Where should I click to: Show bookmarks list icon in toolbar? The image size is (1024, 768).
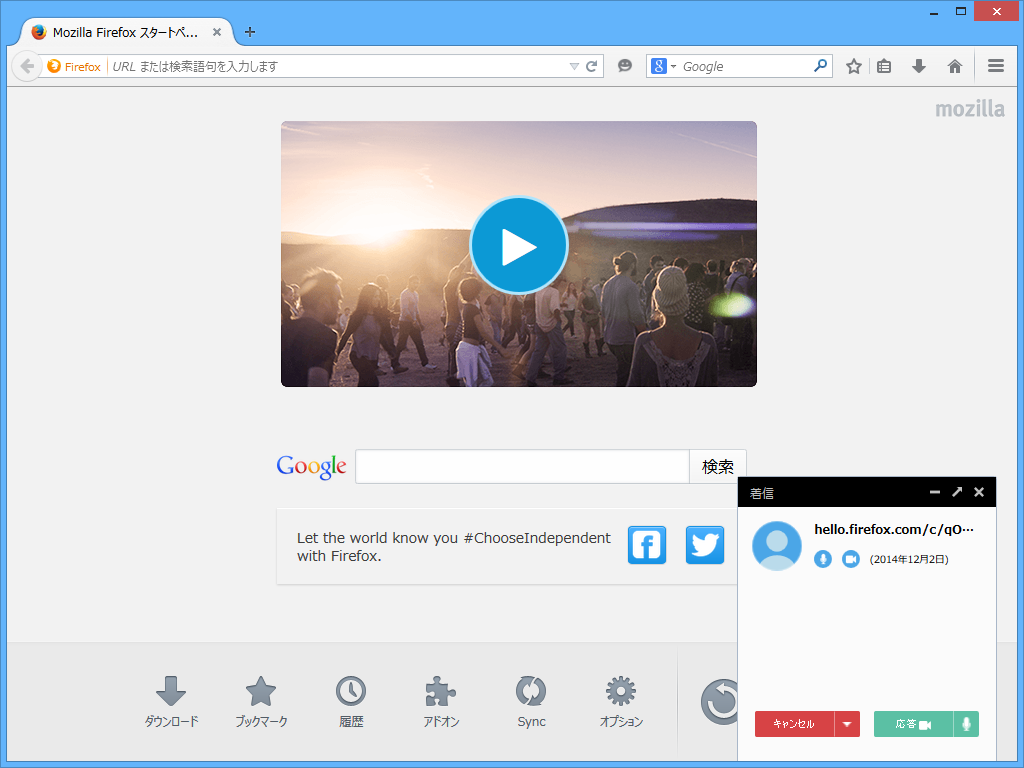[x=884, y=66]
